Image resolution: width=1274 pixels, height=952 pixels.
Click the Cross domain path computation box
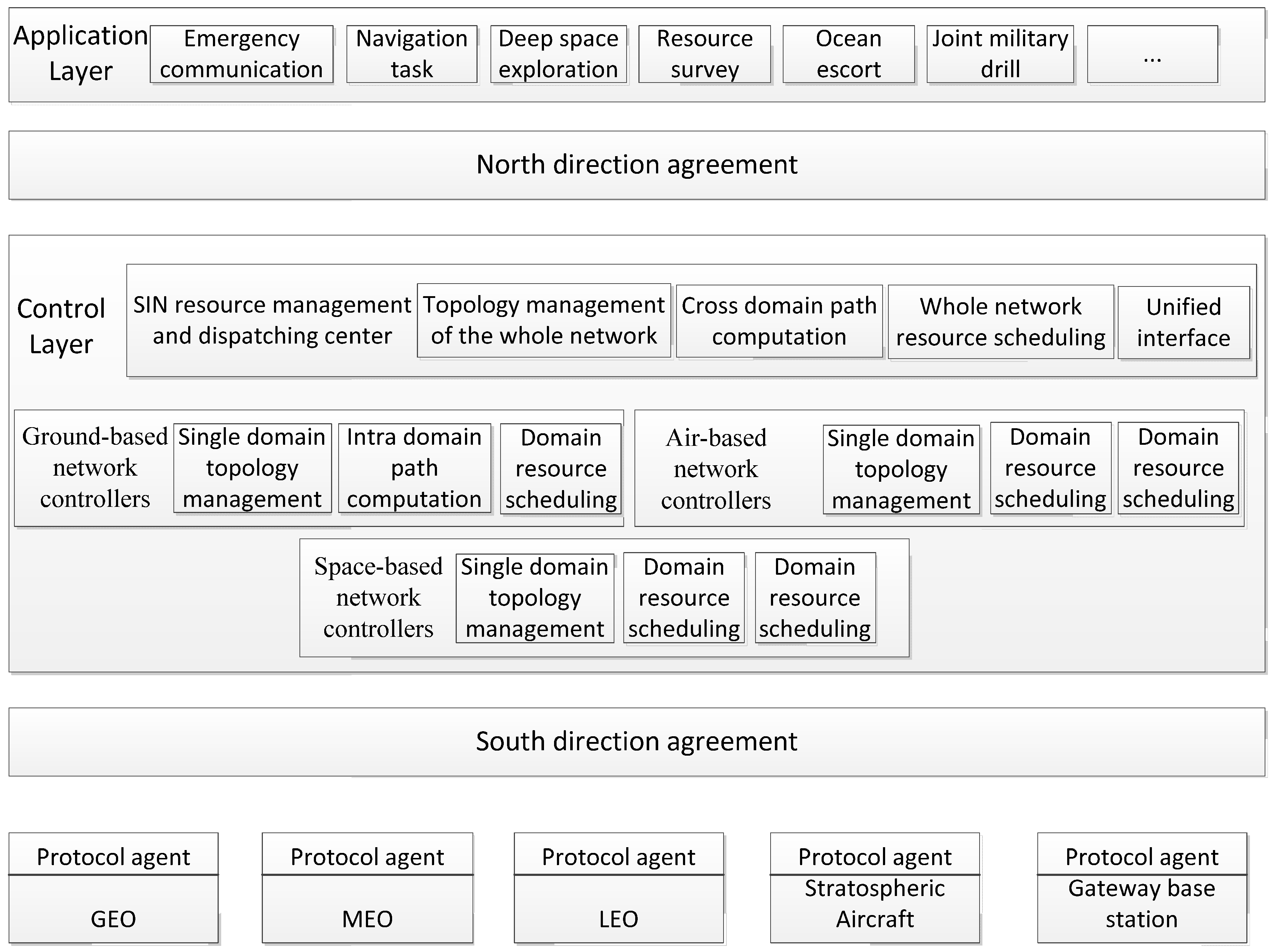[x=779, y=321]
